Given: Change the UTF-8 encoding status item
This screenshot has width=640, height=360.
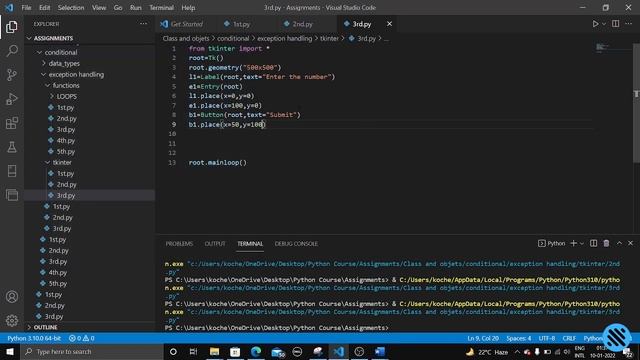Looking at the screenshot, I should click(547, 338).
